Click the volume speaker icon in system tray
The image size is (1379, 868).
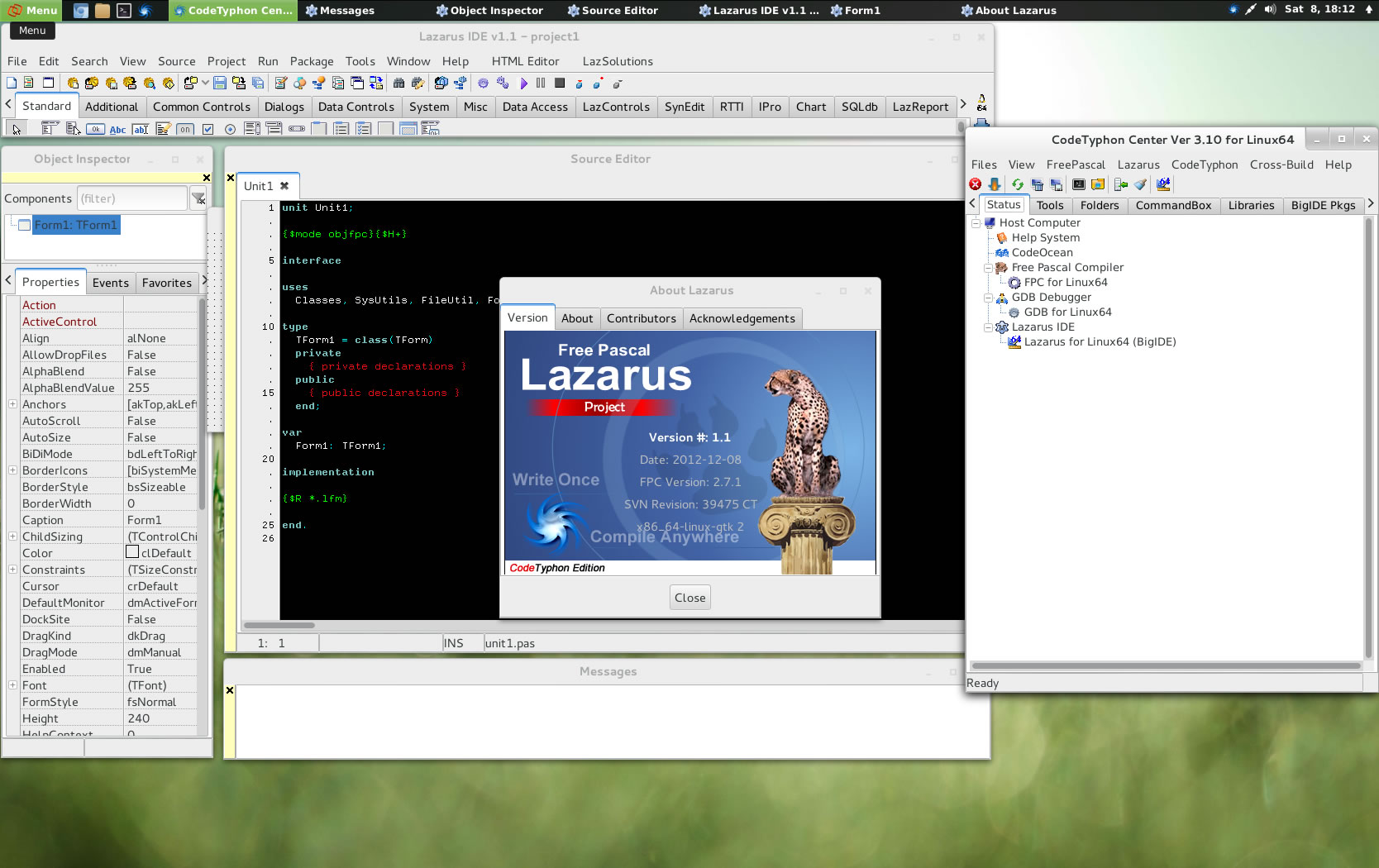click(x=1270, y=9)
